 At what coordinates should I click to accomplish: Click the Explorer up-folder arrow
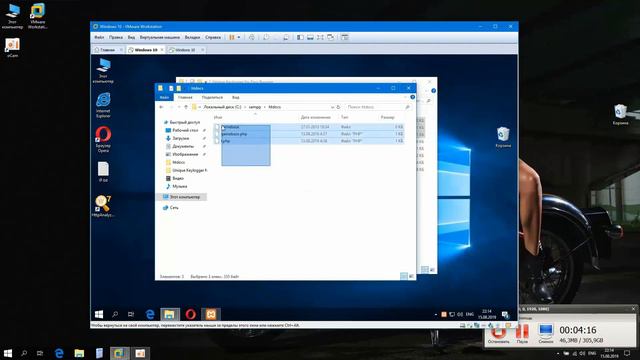point(186,107)
